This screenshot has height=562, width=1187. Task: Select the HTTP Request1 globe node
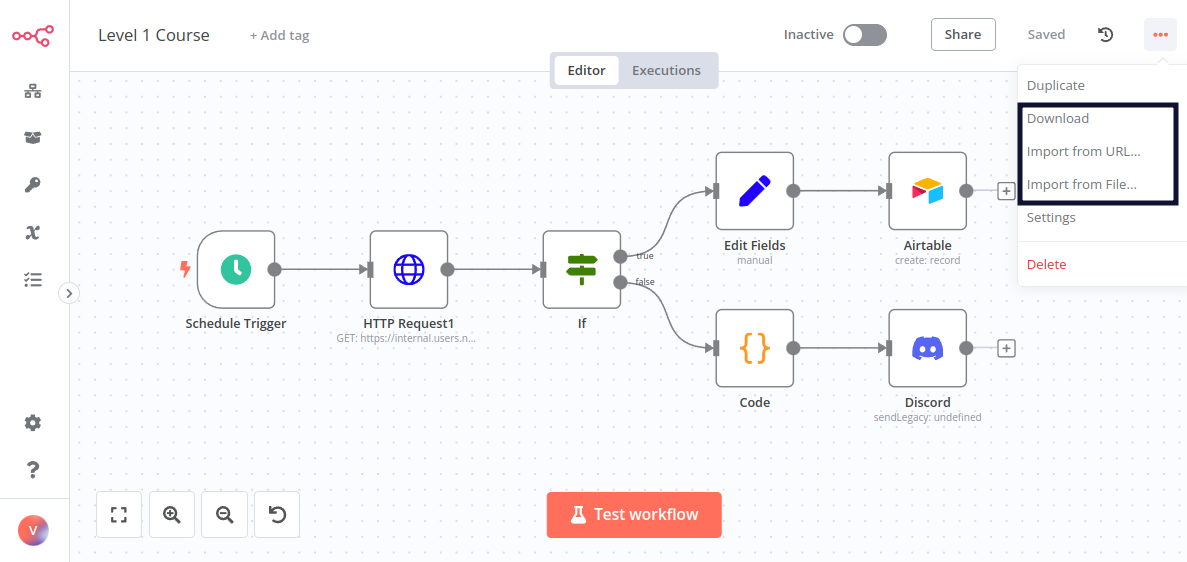click(408, 269)
